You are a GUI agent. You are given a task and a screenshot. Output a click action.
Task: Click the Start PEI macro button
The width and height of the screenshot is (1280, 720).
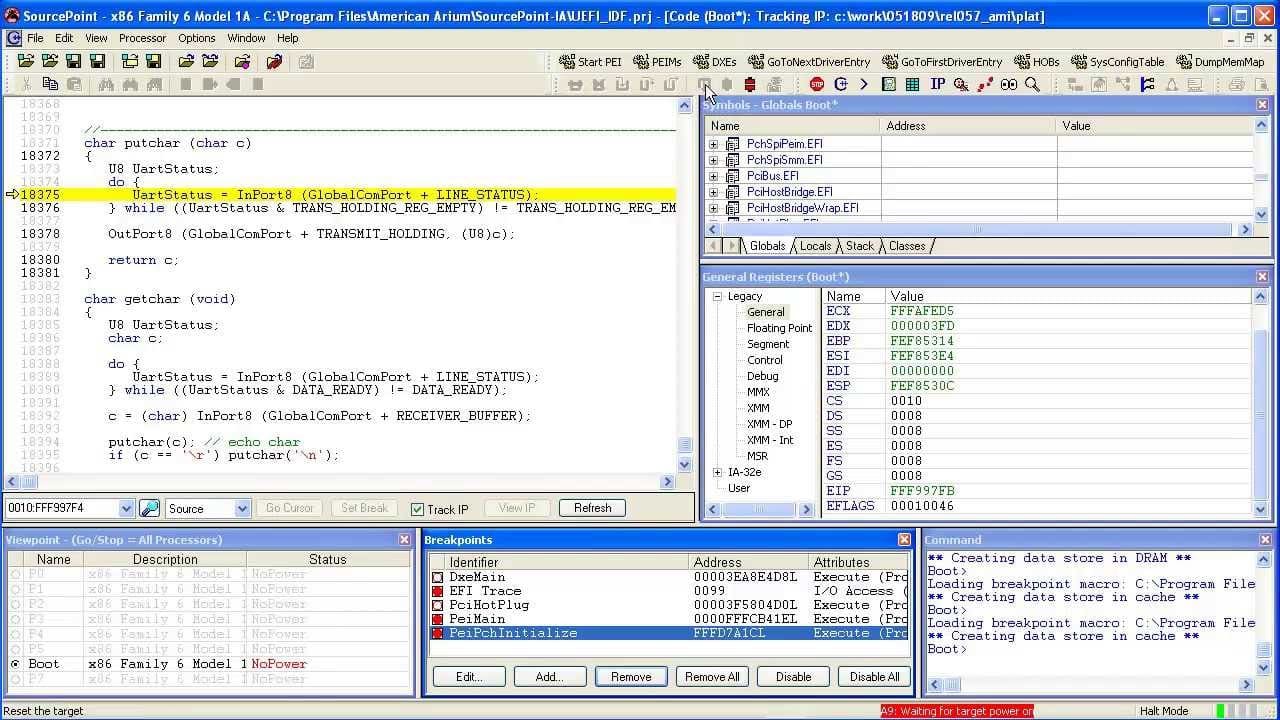point(591,62)
